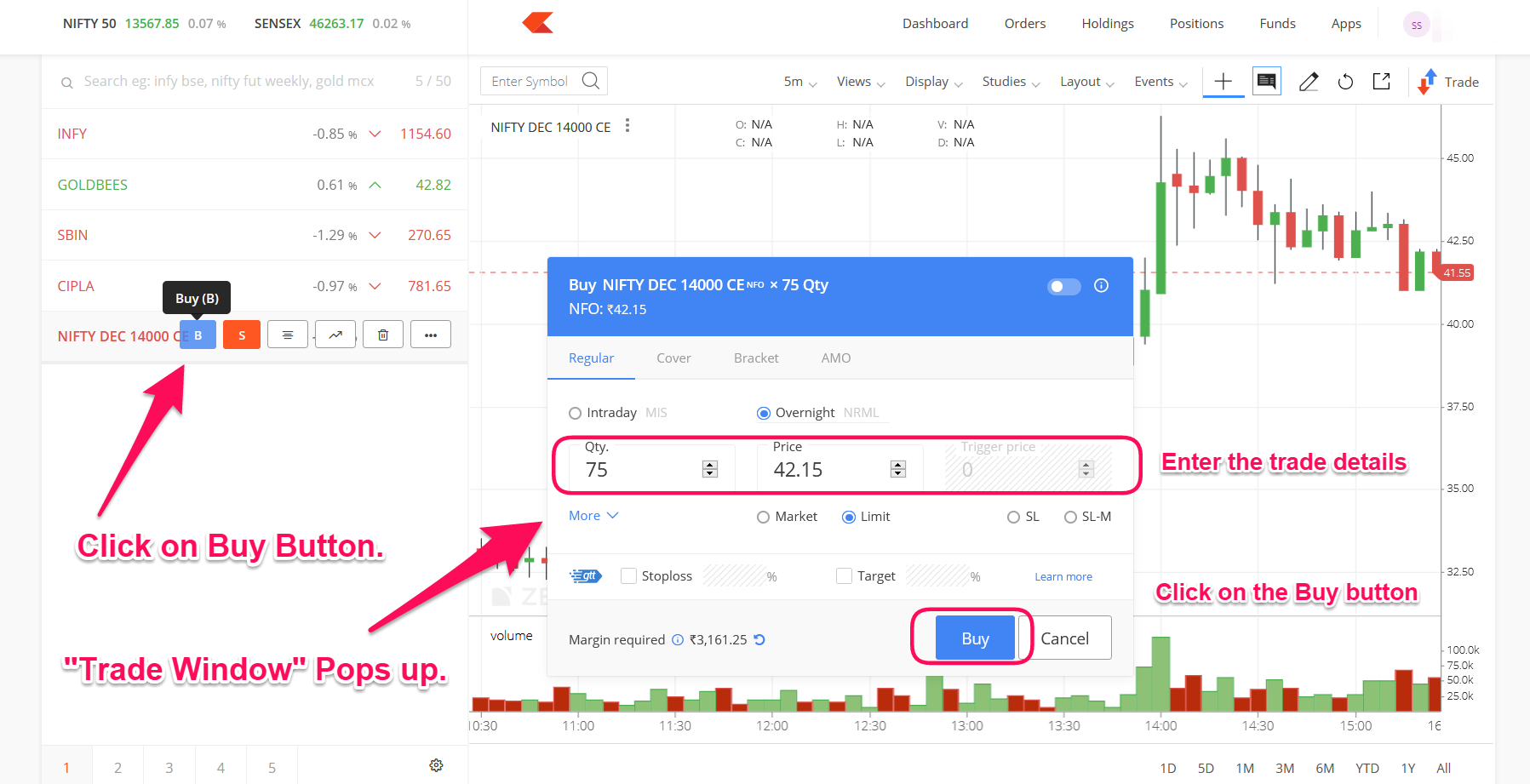The image size is (1530, 784).
Task: Go to Dashboard
Action: coord(935,24)
